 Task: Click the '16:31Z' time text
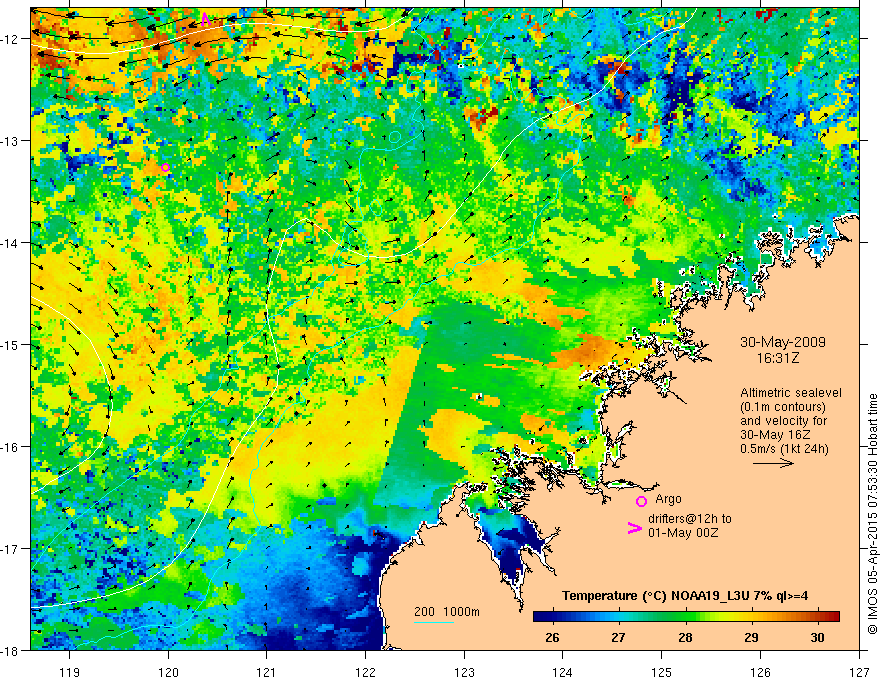(777, 358)
